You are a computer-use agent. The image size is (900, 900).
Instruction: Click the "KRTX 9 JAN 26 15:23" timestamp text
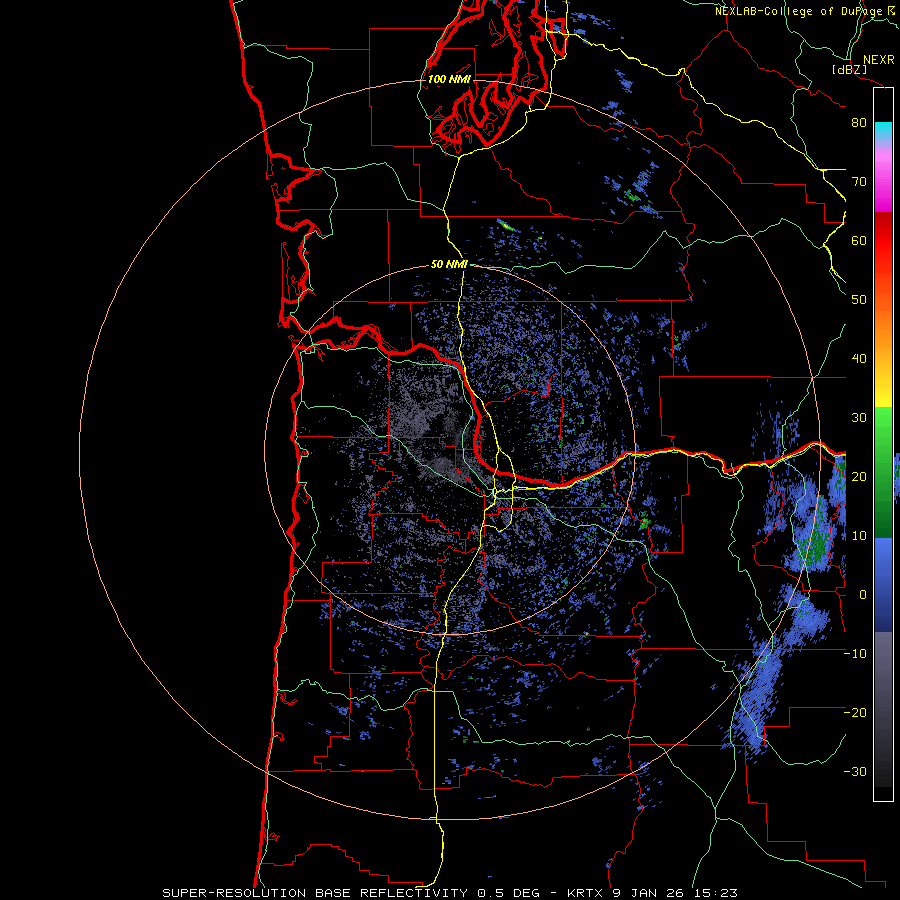[652, 893]
